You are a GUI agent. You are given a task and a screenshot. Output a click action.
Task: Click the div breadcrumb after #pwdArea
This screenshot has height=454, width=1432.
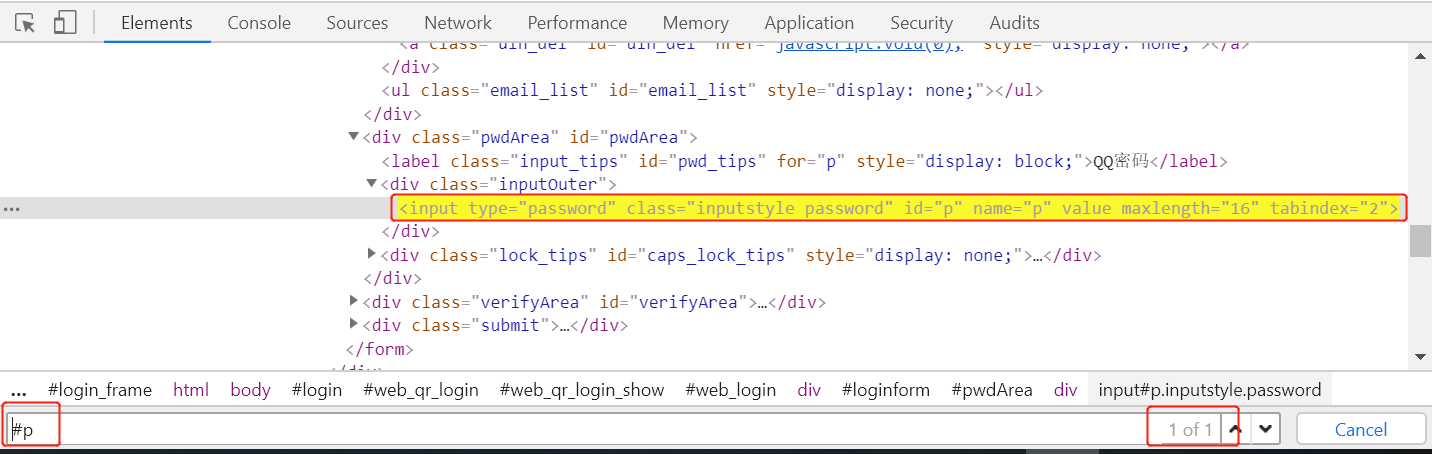tap(1066, 390)
